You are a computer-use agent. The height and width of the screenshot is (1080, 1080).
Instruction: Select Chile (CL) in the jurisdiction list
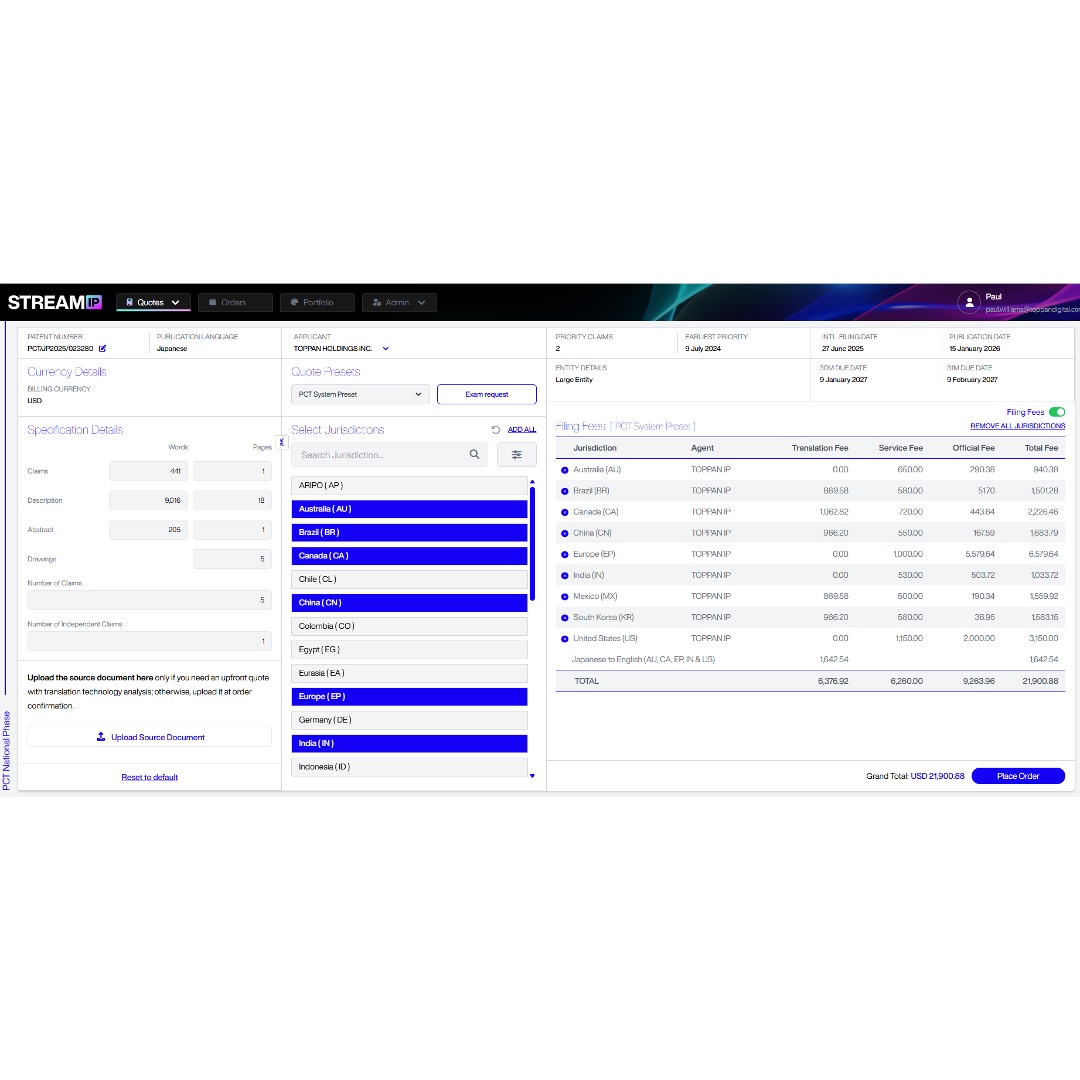409,579
